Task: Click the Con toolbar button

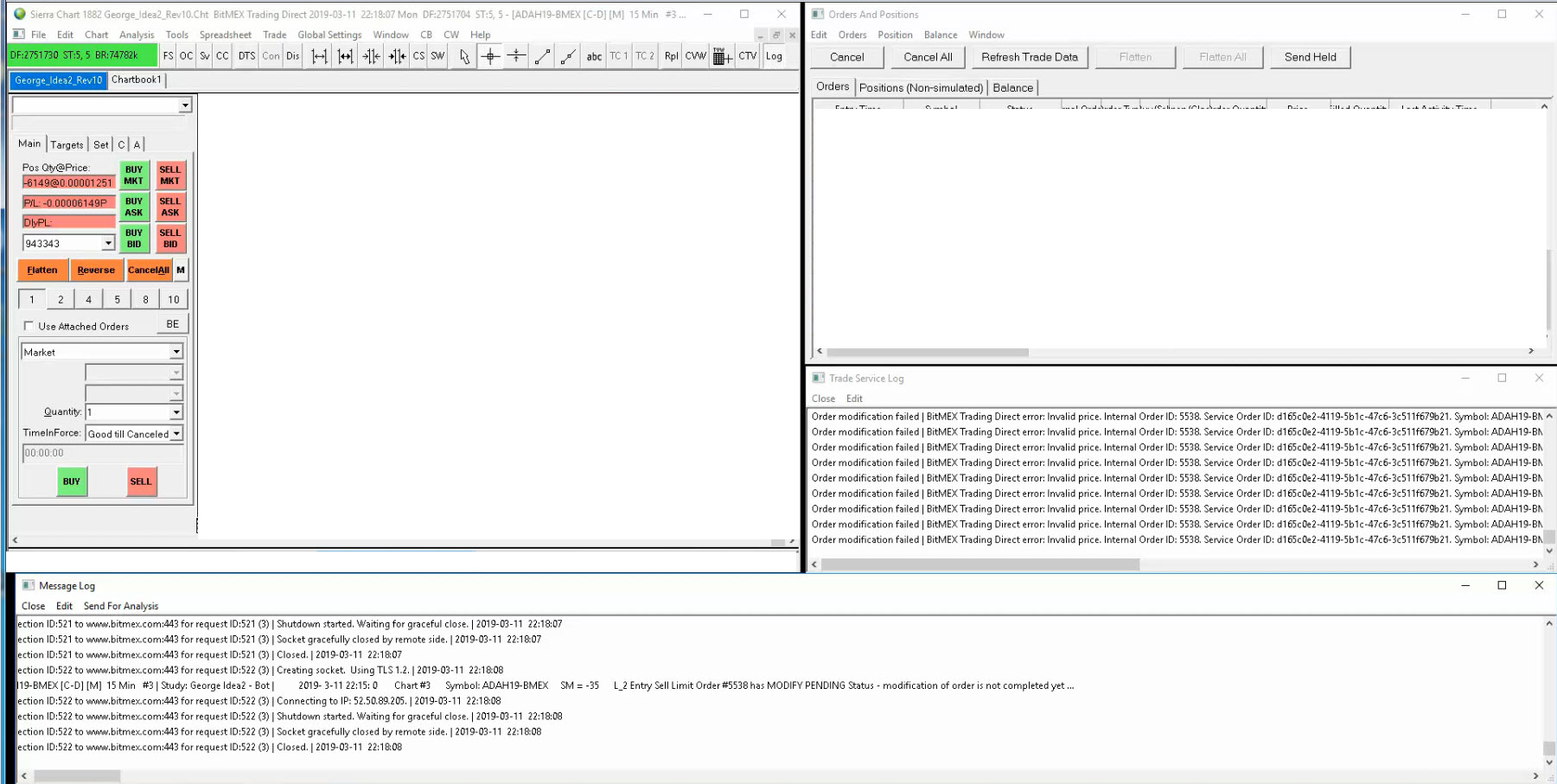Action: click(x=271, y=56)
